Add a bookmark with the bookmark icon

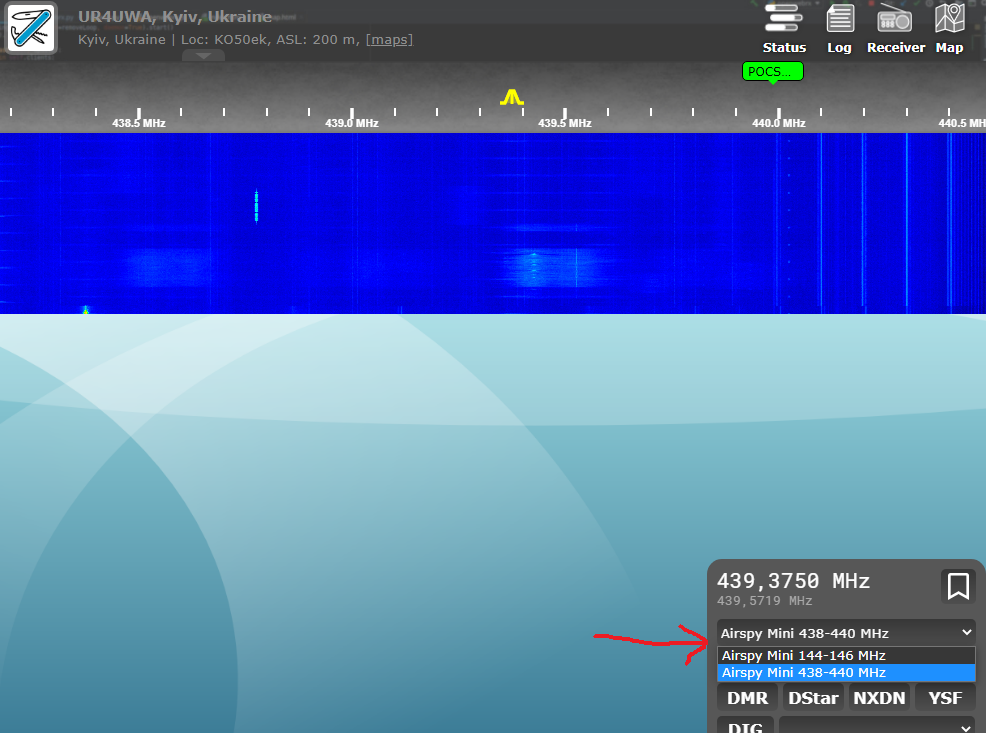958,586
